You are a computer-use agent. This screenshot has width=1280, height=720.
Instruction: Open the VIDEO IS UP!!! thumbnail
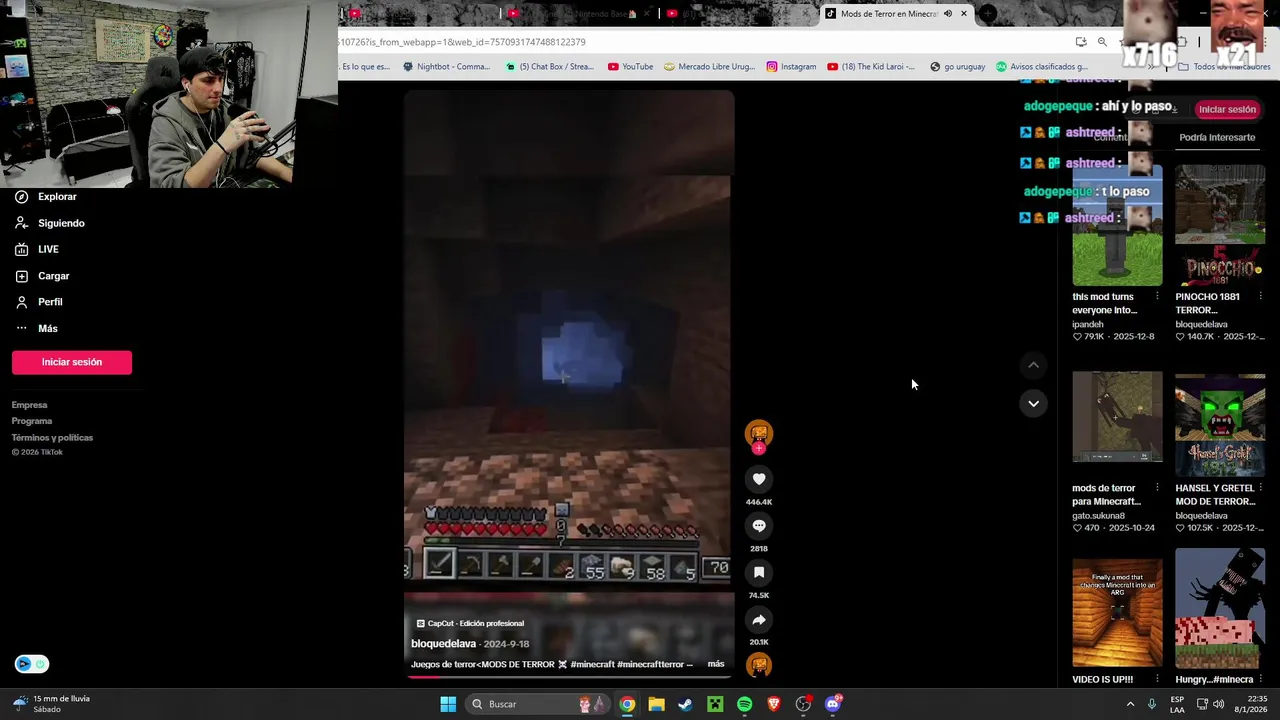1117,612
